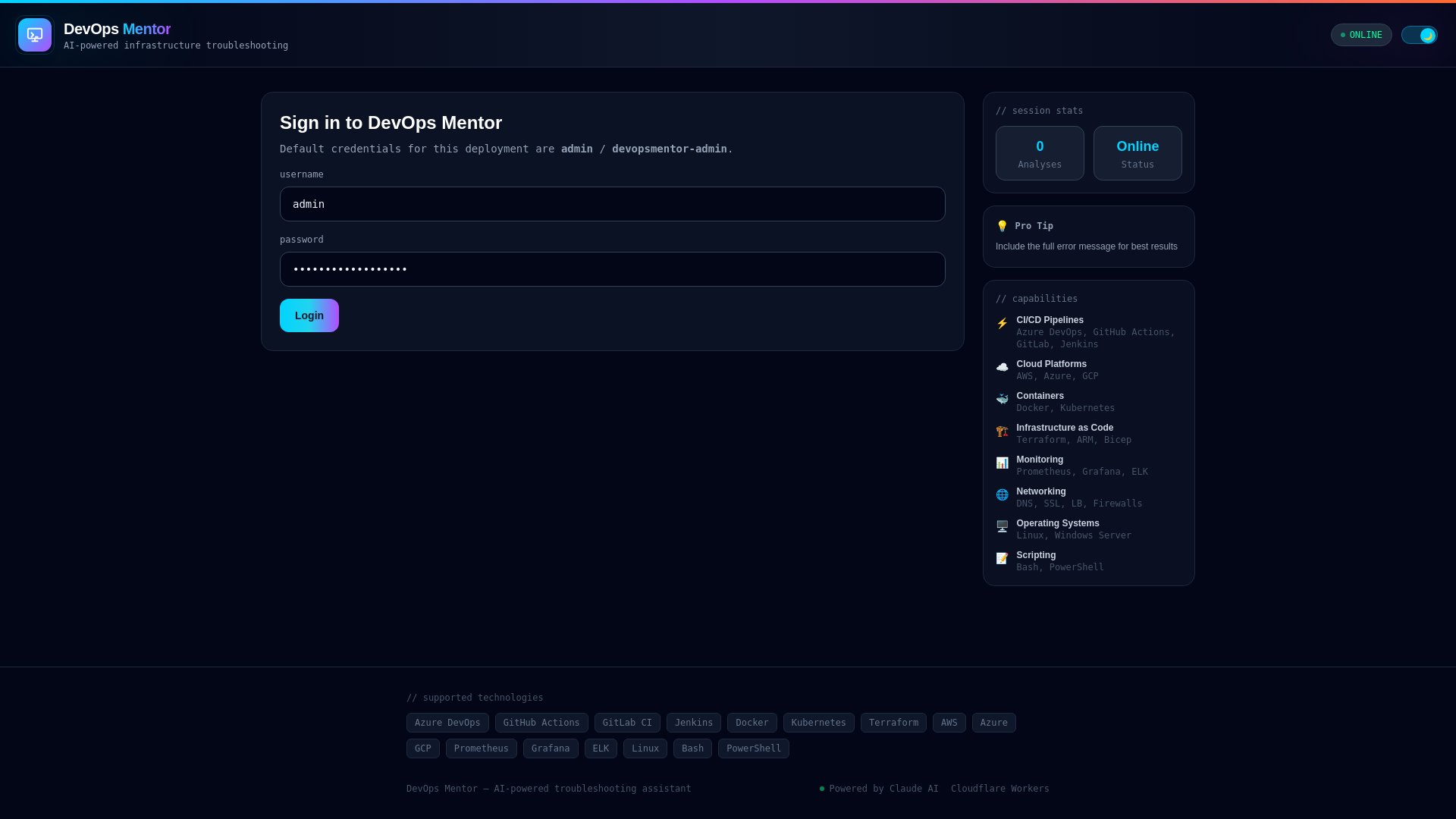Viewport: 1456px width, 819px height.
Task: Select the Terraform technology tag
Action: coord(893,723)
